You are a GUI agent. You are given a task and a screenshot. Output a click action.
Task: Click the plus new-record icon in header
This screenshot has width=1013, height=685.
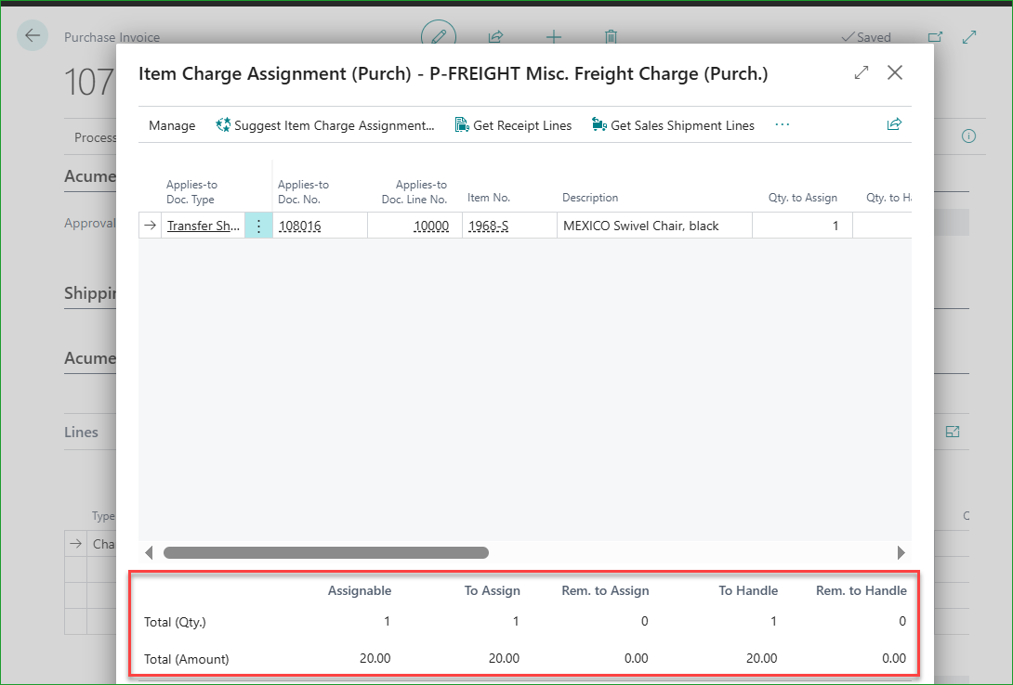[554, 37]
